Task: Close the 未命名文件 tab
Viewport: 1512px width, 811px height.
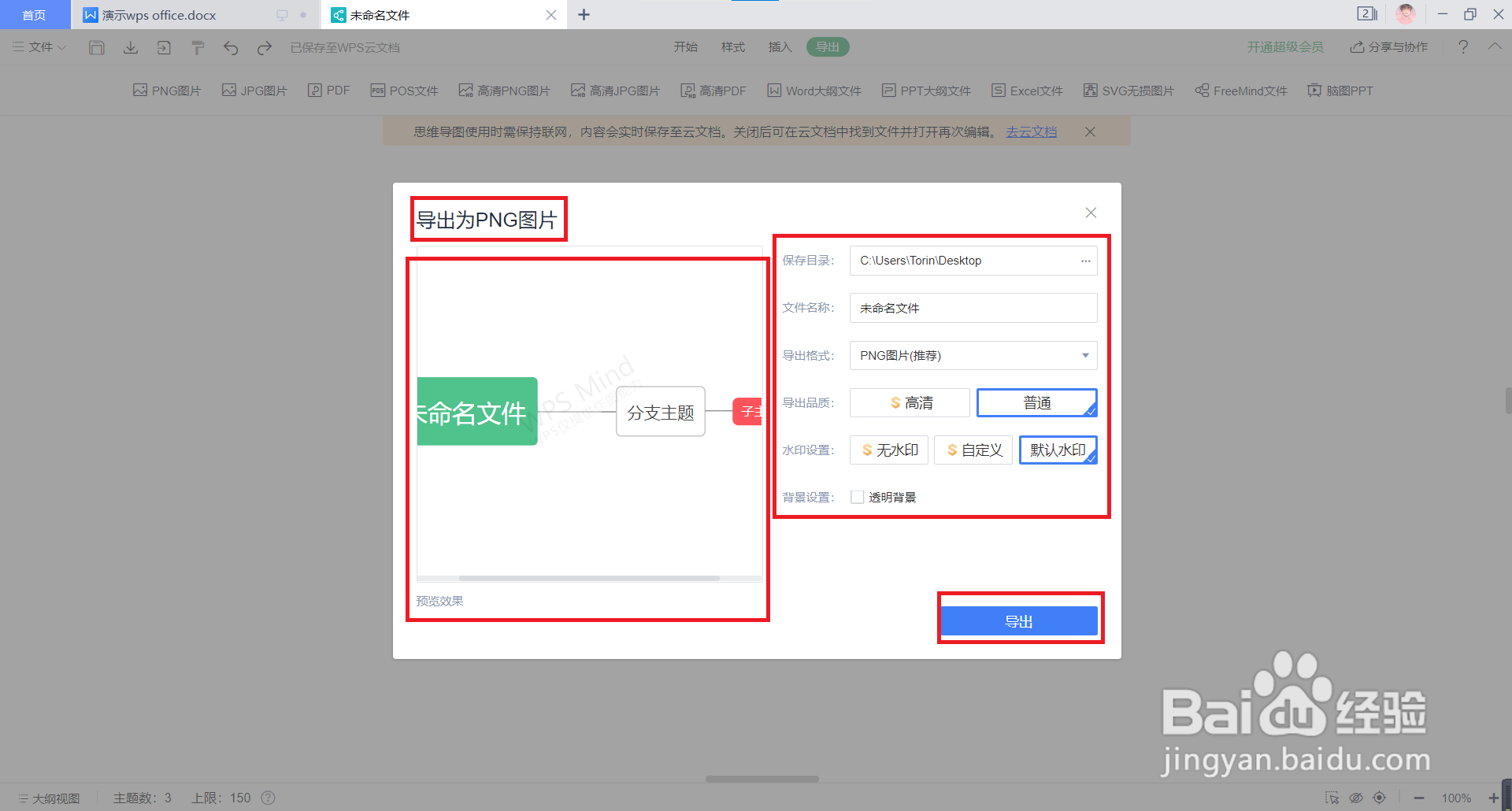Action: pos(551,15)
